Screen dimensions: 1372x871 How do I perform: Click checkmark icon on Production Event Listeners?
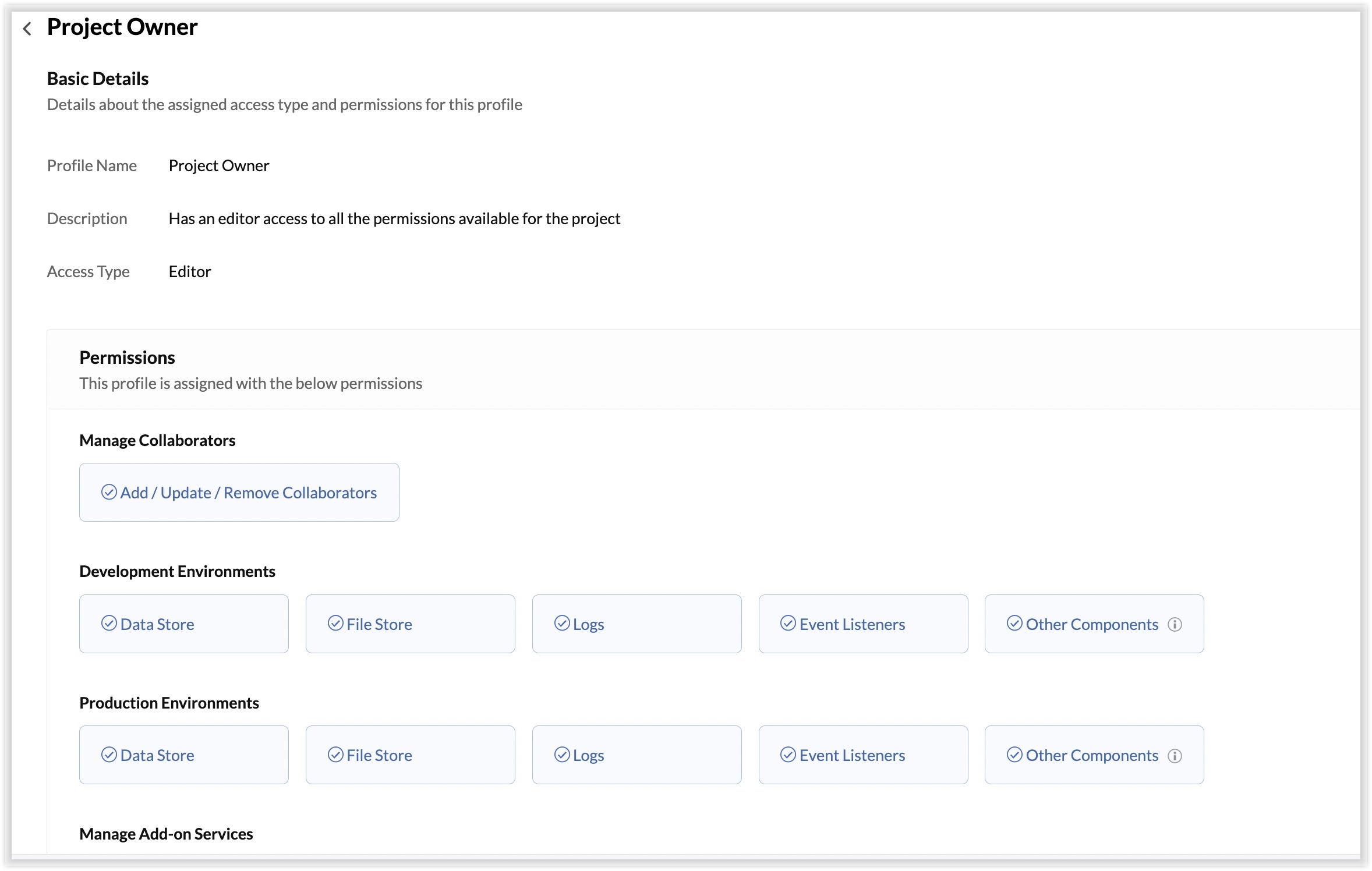788,755
